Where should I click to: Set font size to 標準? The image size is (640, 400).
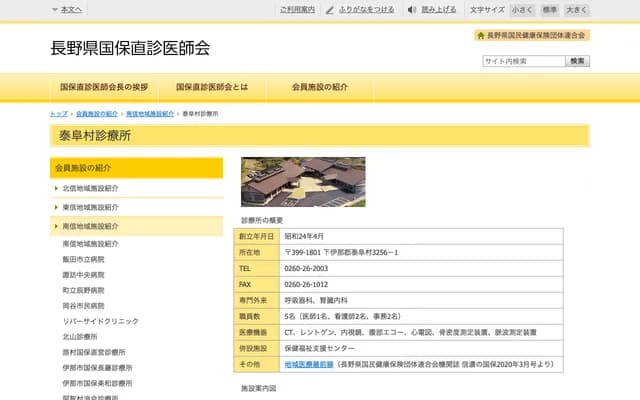coord(549,9)
